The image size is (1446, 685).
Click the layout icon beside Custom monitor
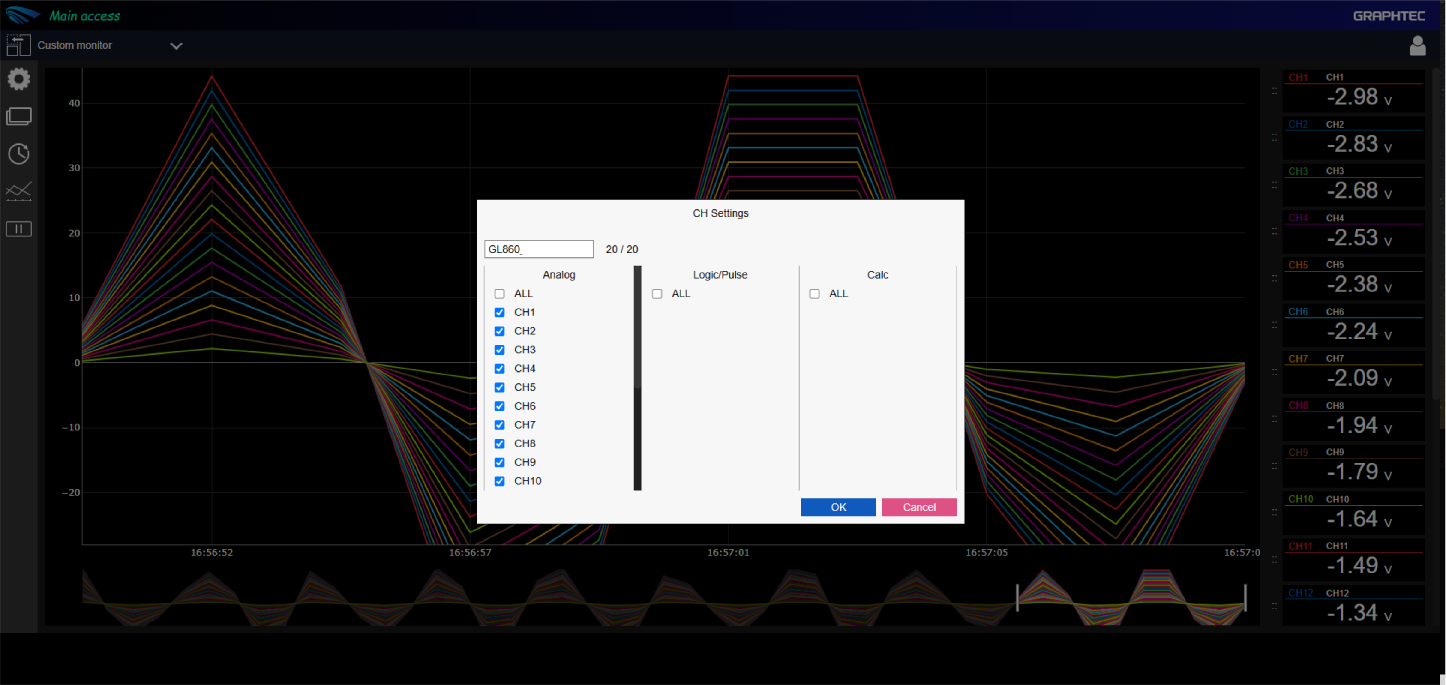tap(18, 45)
